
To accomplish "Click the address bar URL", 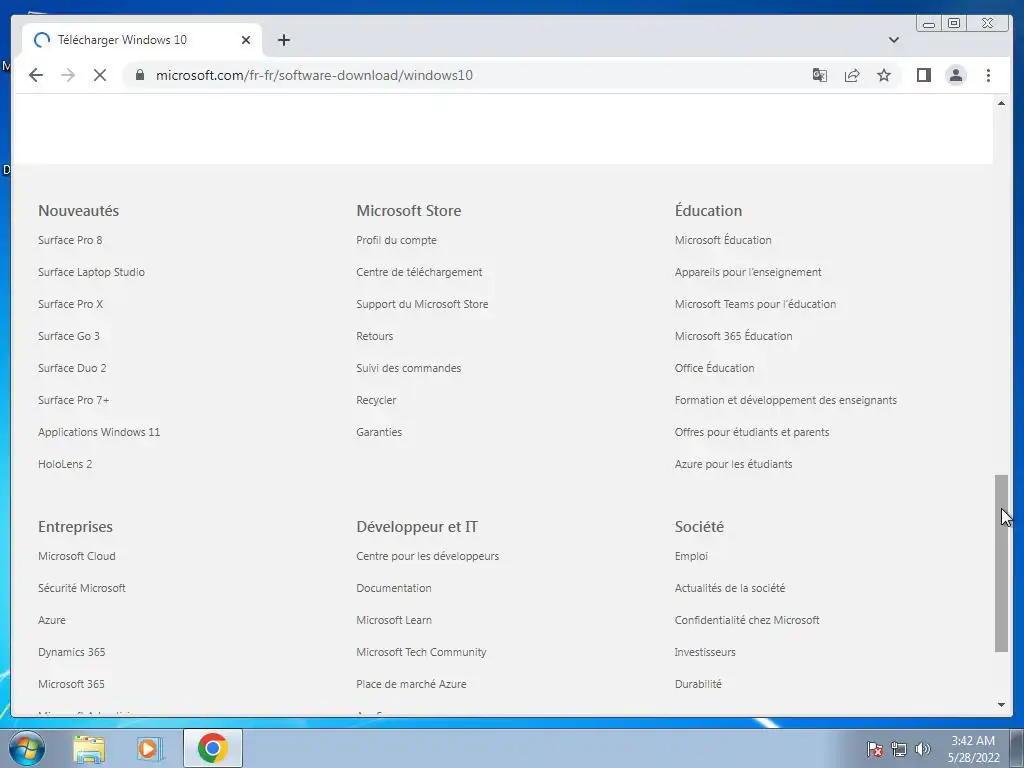I will tap(314, 75).
